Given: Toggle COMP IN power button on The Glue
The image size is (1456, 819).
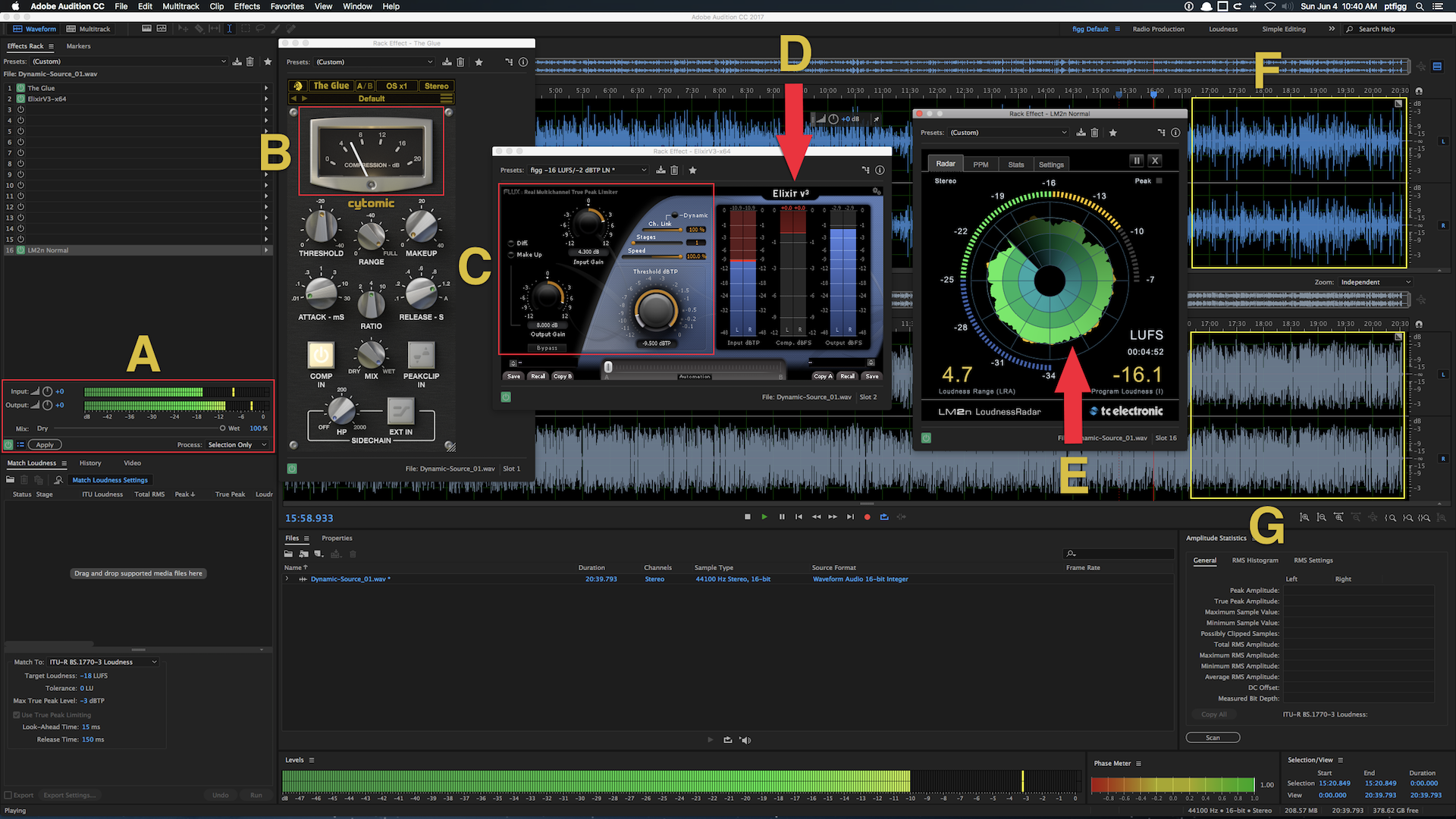Looking at the screenshot, I should click(321, 355).
